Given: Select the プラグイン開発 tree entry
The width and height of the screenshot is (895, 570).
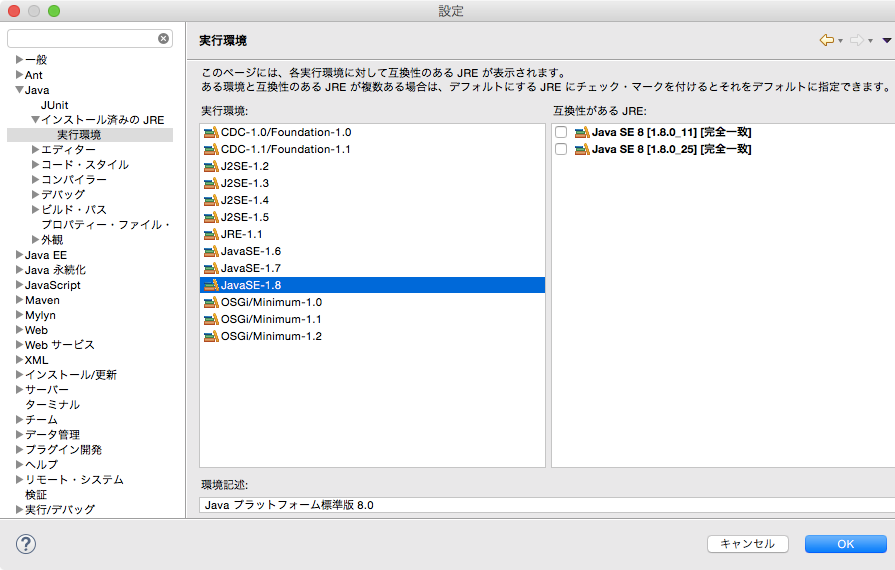Looking at the screenshot, I should 63,450.
